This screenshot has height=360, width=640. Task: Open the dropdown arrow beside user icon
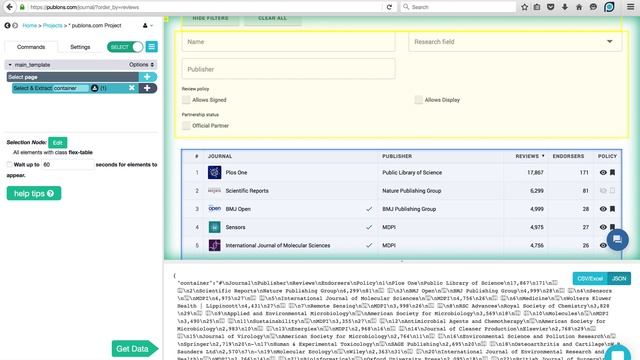coord(151,25)
